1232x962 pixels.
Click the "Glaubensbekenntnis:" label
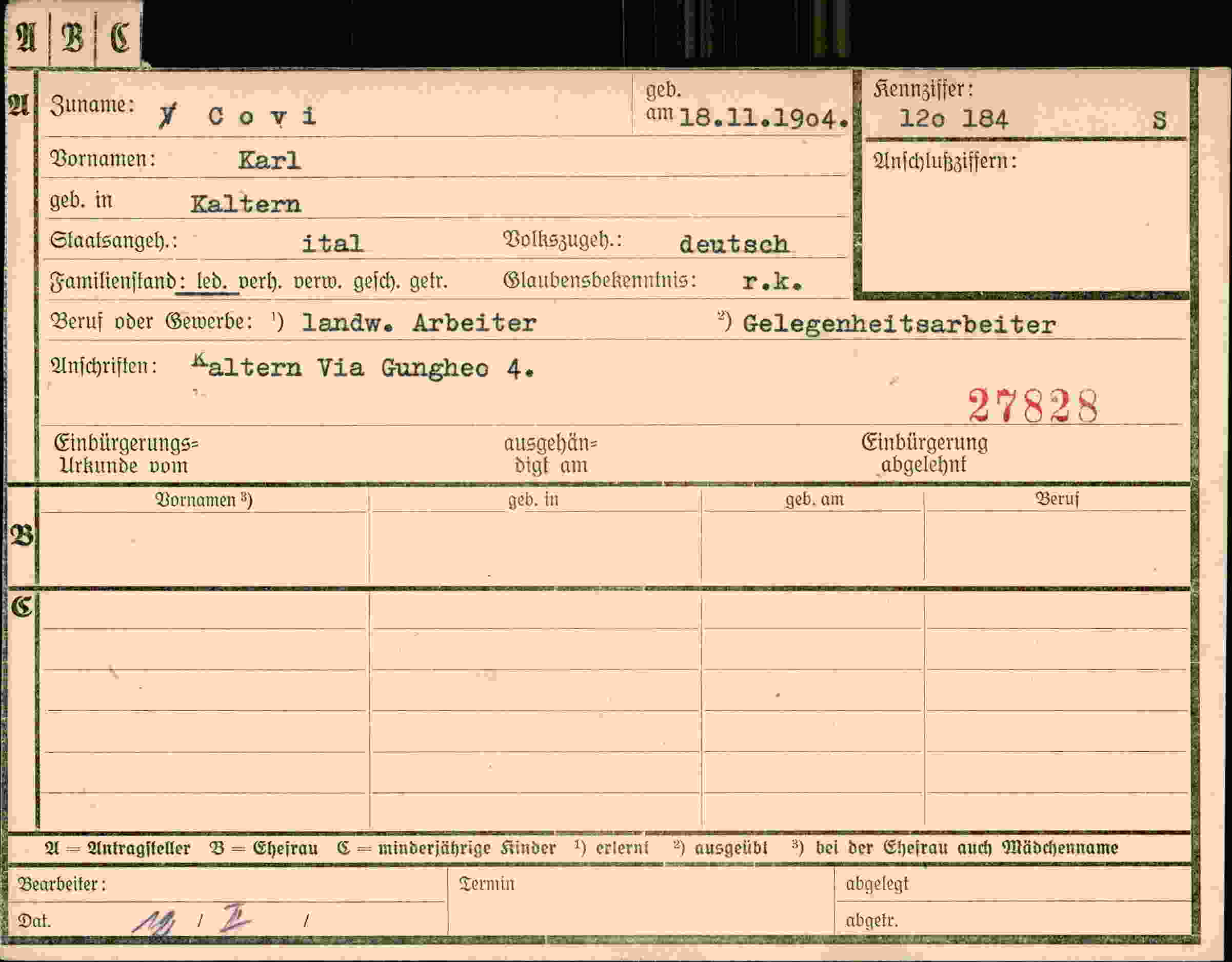[x=600, y=280]
